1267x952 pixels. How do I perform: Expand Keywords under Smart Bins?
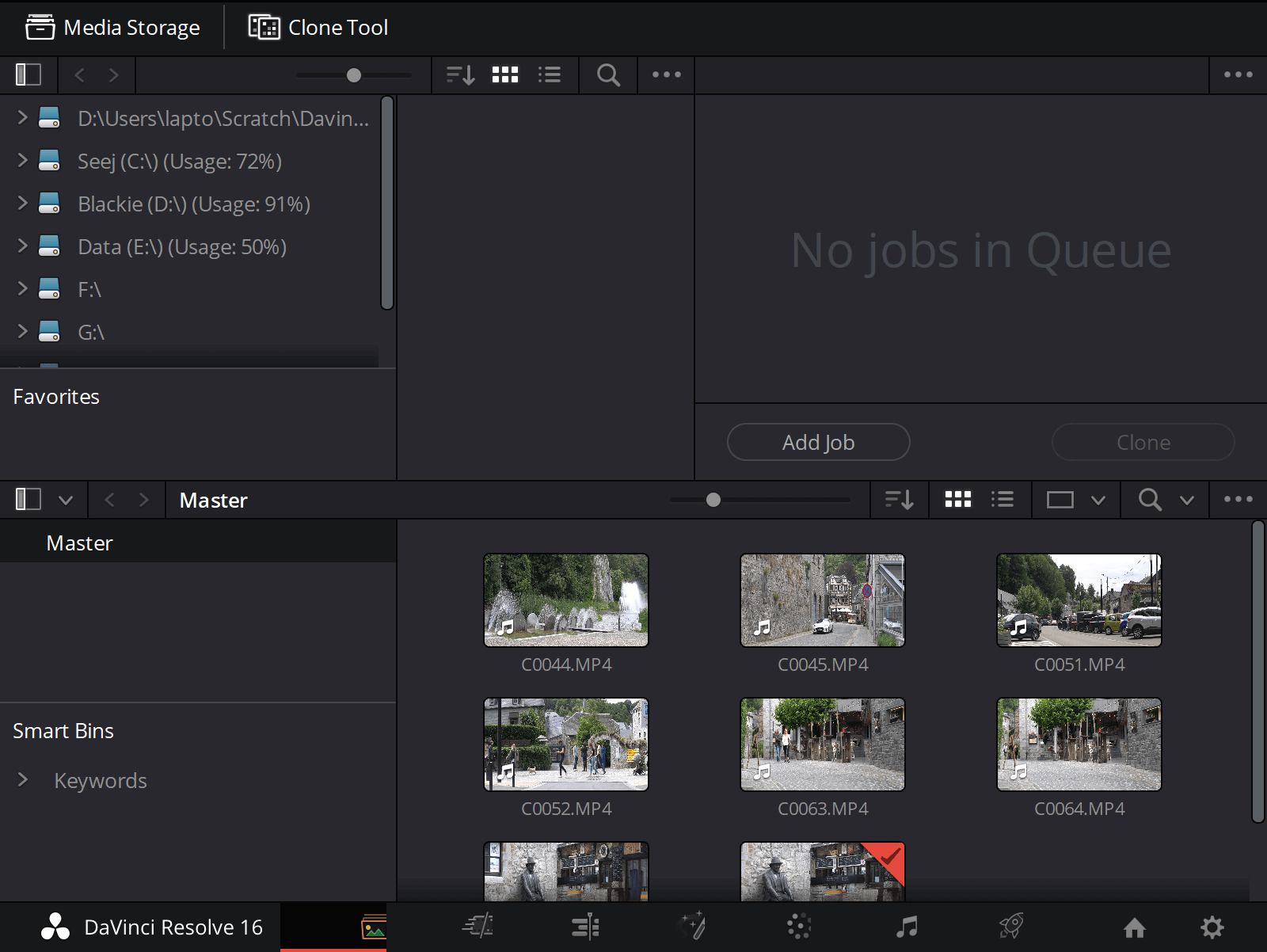click(x=21, y=780)
